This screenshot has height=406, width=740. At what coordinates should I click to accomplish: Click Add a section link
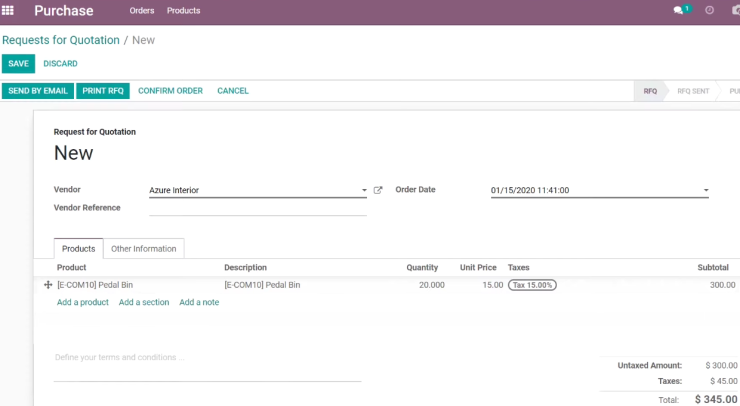[x=144, y=302]
